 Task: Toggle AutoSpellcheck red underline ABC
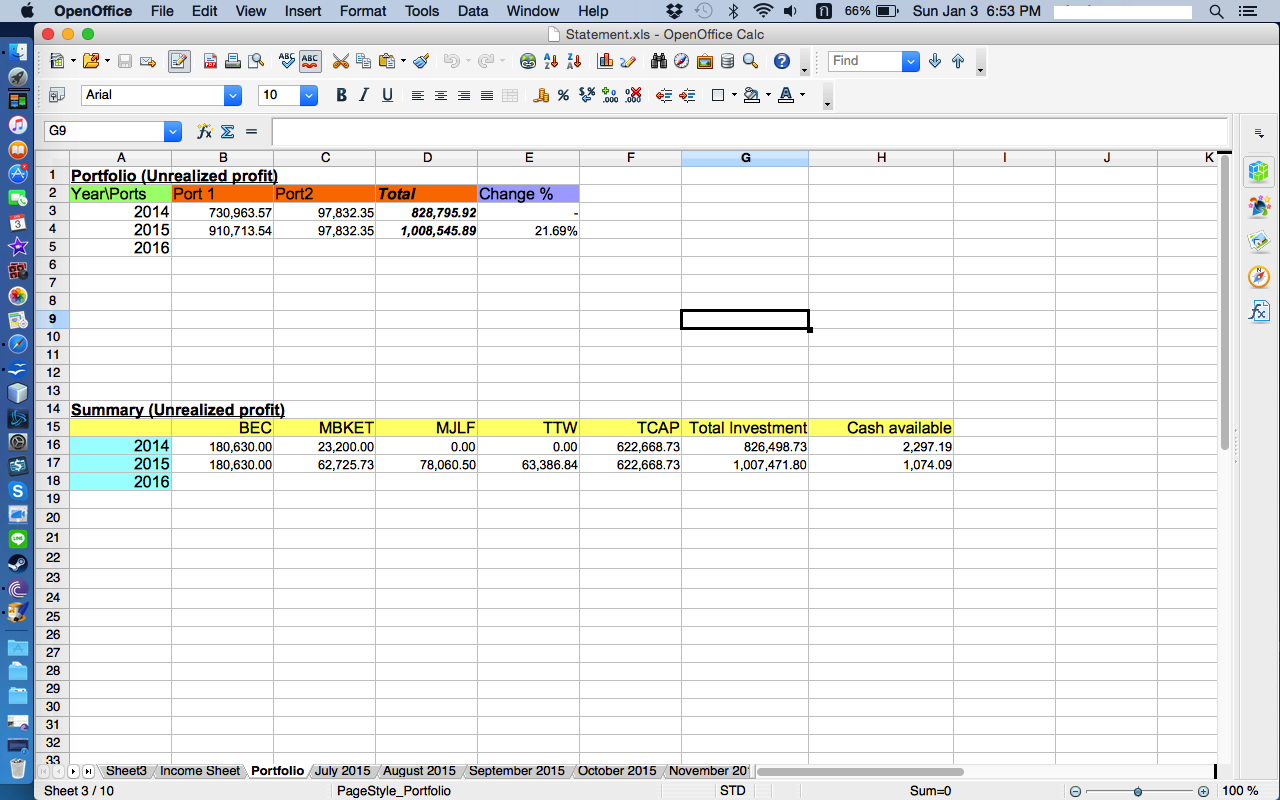pos(310,61)
